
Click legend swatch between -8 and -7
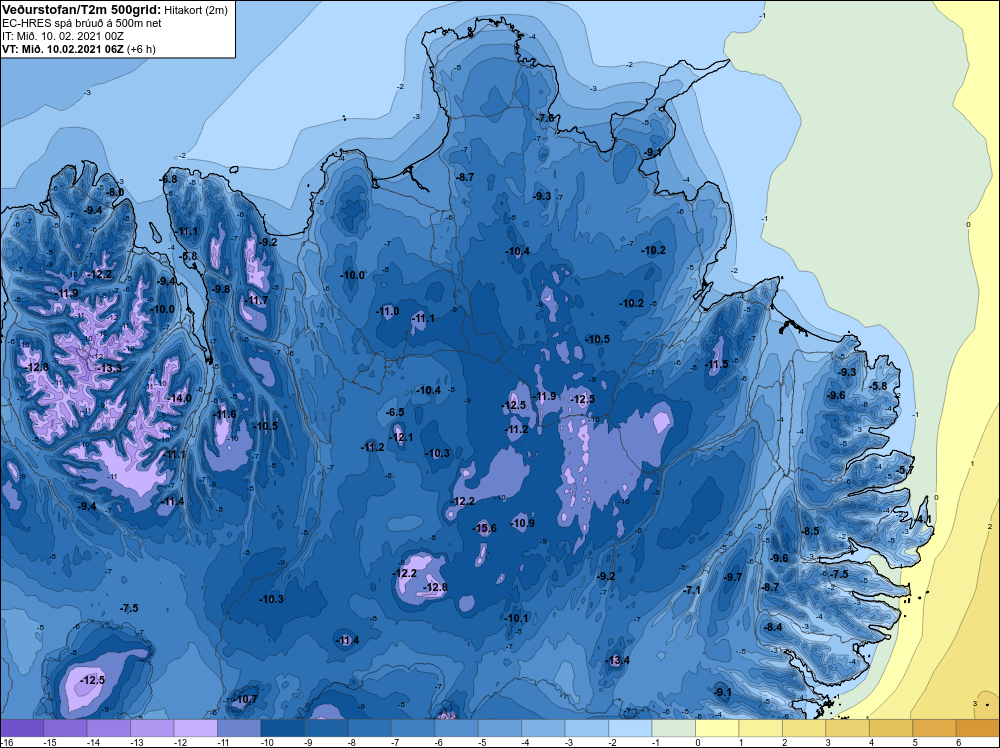pyautogui.click(x=369, y=728)
